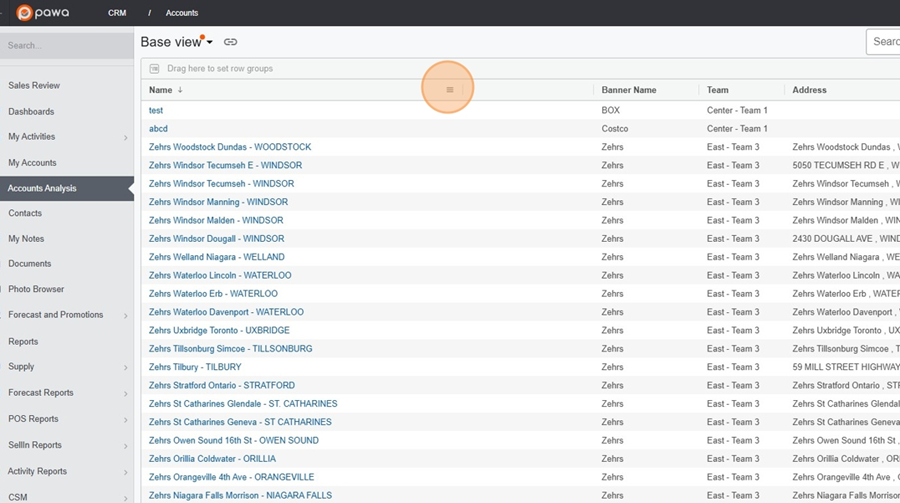Click Accounts breadcrumb

pyautogui.click(x=182, y=13)
